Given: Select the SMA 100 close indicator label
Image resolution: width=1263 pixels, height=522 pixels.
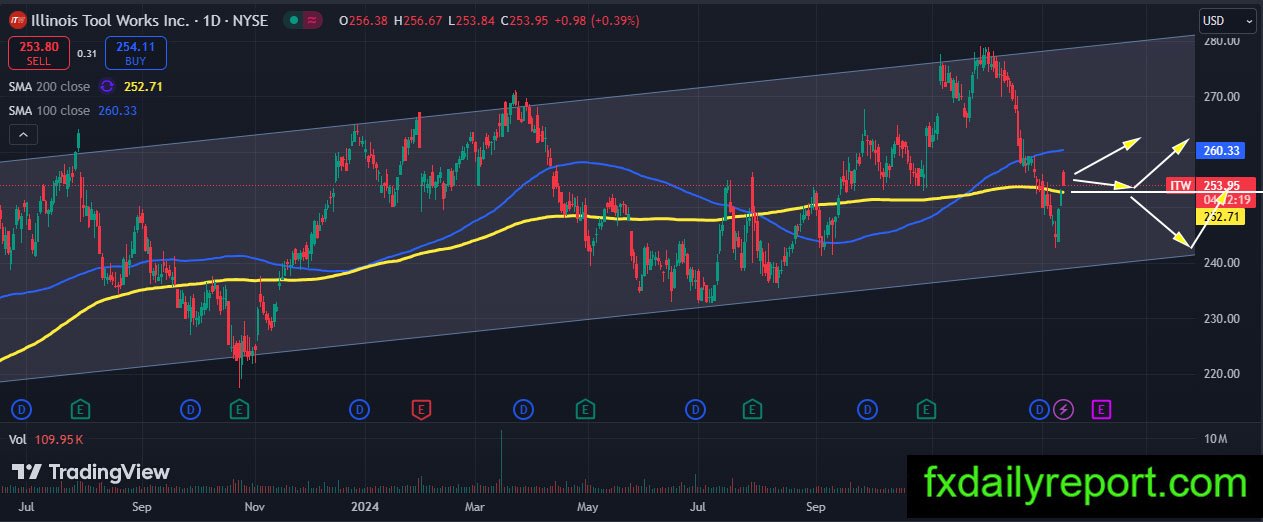Looking at the screenshot, I should pyautogui.click(x=49, y=110).
